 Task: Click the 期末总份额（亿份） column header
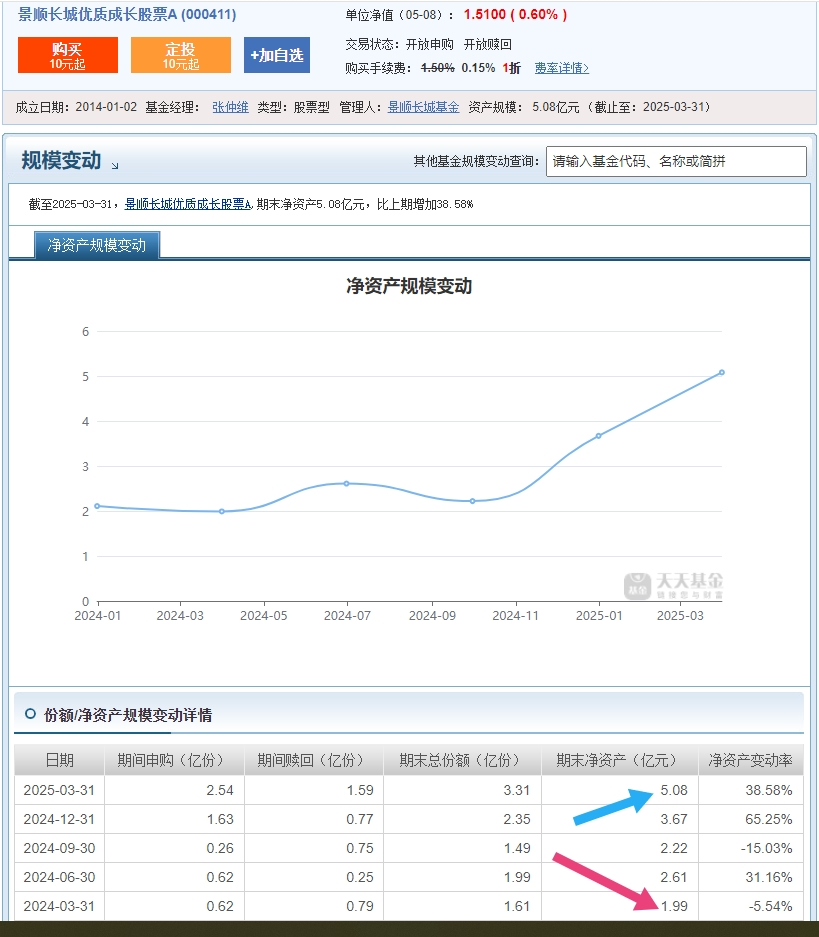pyautogui.click(x=462, y=760)
